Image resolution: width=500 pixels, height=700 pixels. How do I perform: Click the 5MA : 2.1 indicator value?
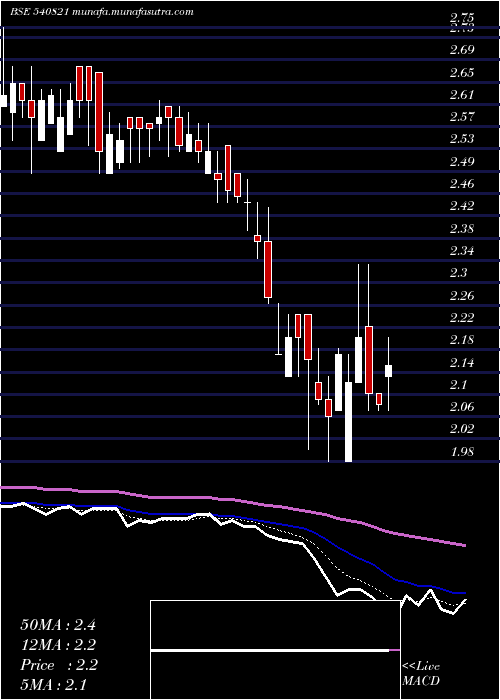point(54,684)
